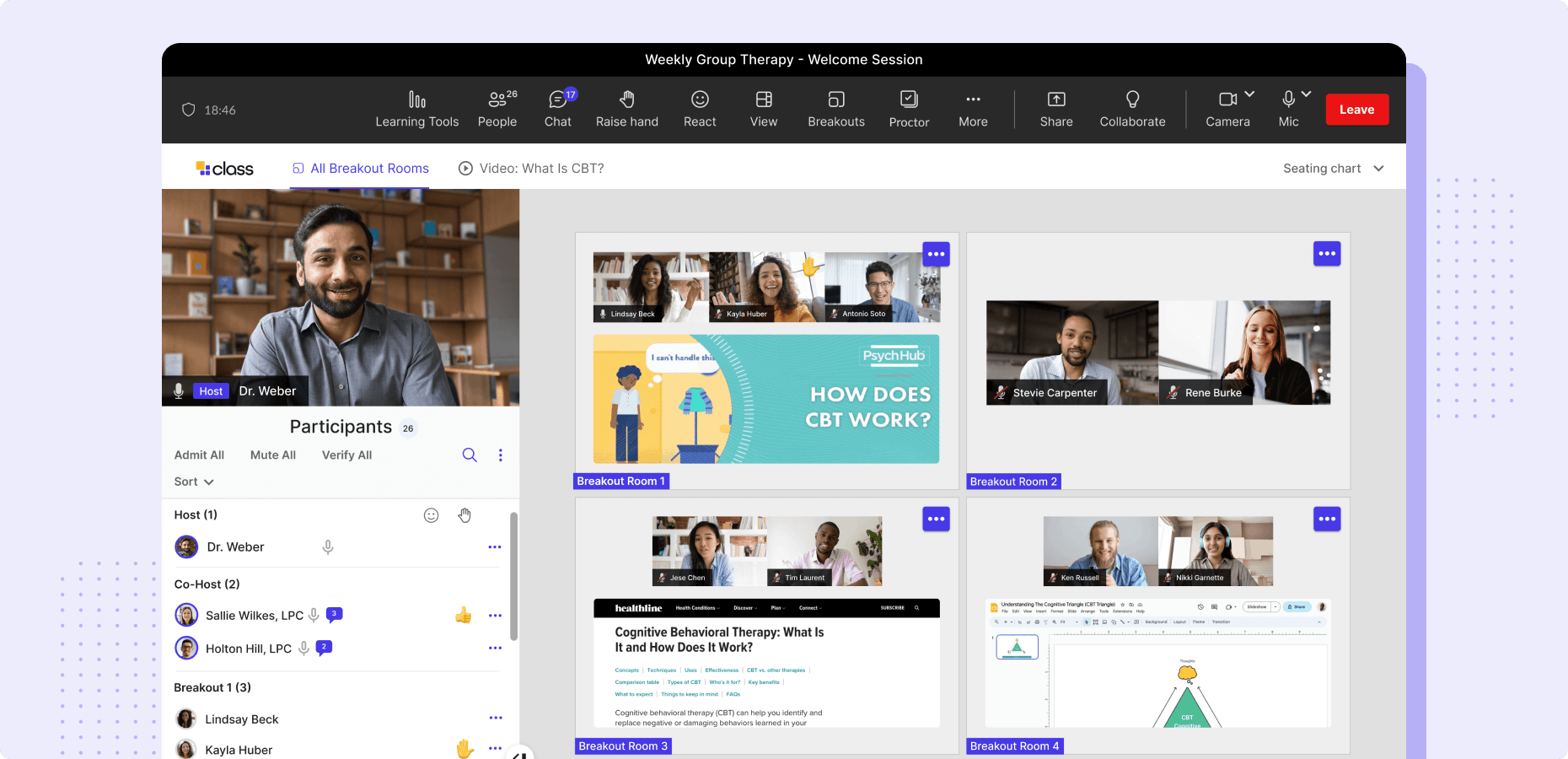This screenshot has width=1568, height=759.
Task: Toggle the Camera on or off
Action: [1227, 100]
